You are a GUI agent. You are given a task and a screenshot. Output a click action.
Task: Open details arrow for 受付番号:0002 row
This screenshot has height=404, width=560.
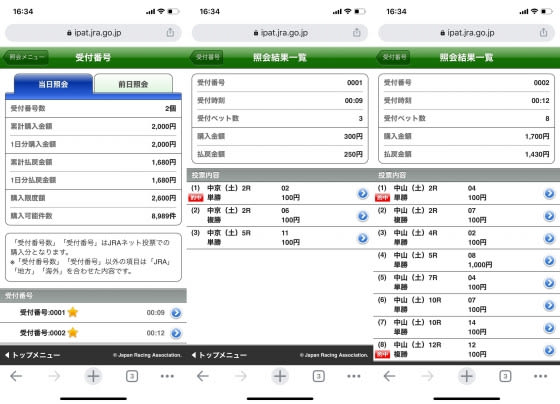click(x=176, y=333)
